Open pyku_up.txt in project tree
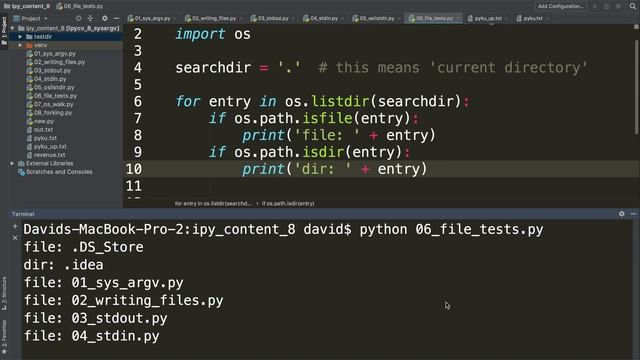This screenshot has height=360, width=640. tap(50, 147)
